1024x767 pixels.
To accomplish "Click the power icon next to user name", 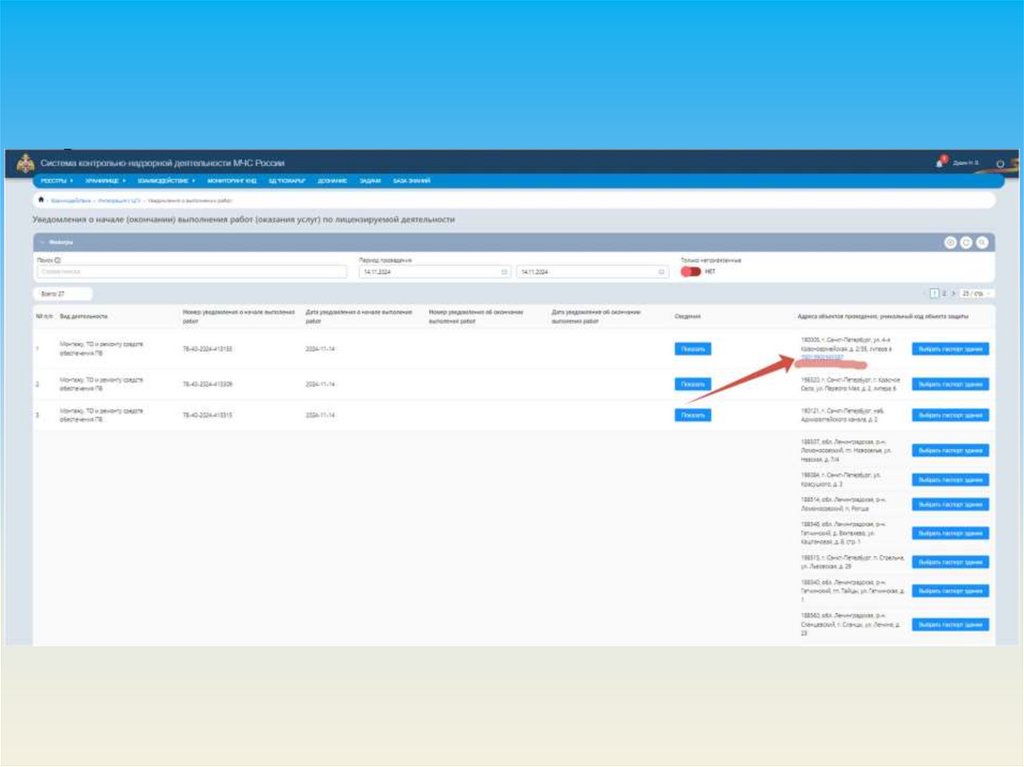I will [1000, 163].
